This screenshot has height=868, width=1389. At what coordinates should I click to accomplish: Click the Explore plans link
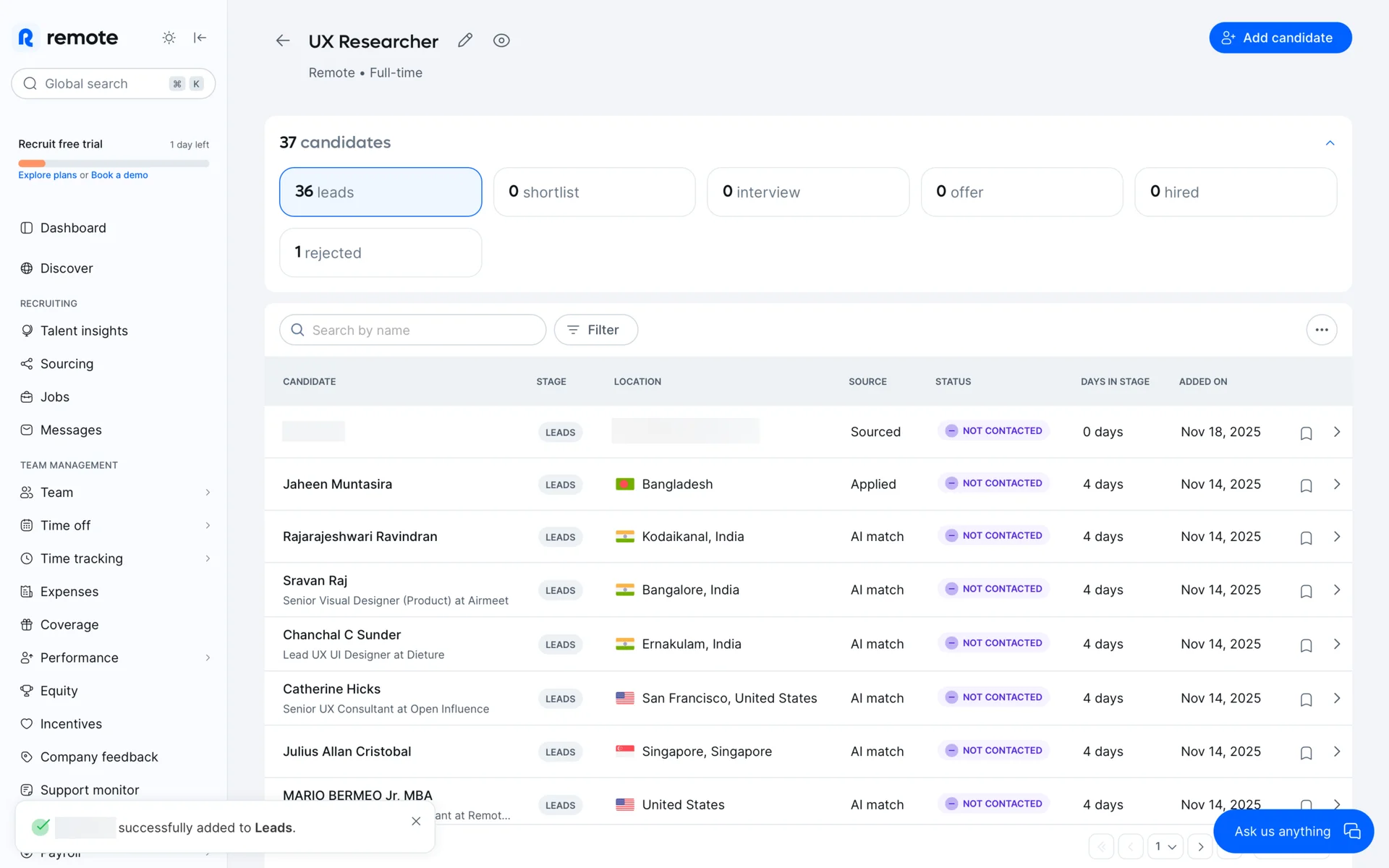[47, 175]
